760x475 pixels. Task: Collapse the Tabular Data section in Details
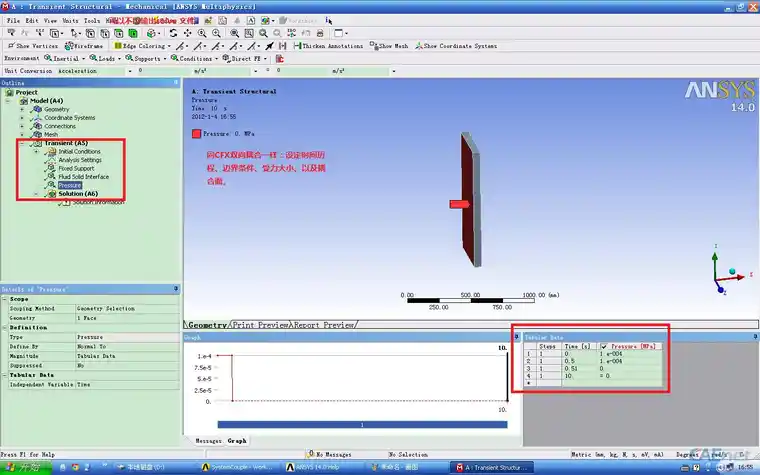tap(4, 375)
